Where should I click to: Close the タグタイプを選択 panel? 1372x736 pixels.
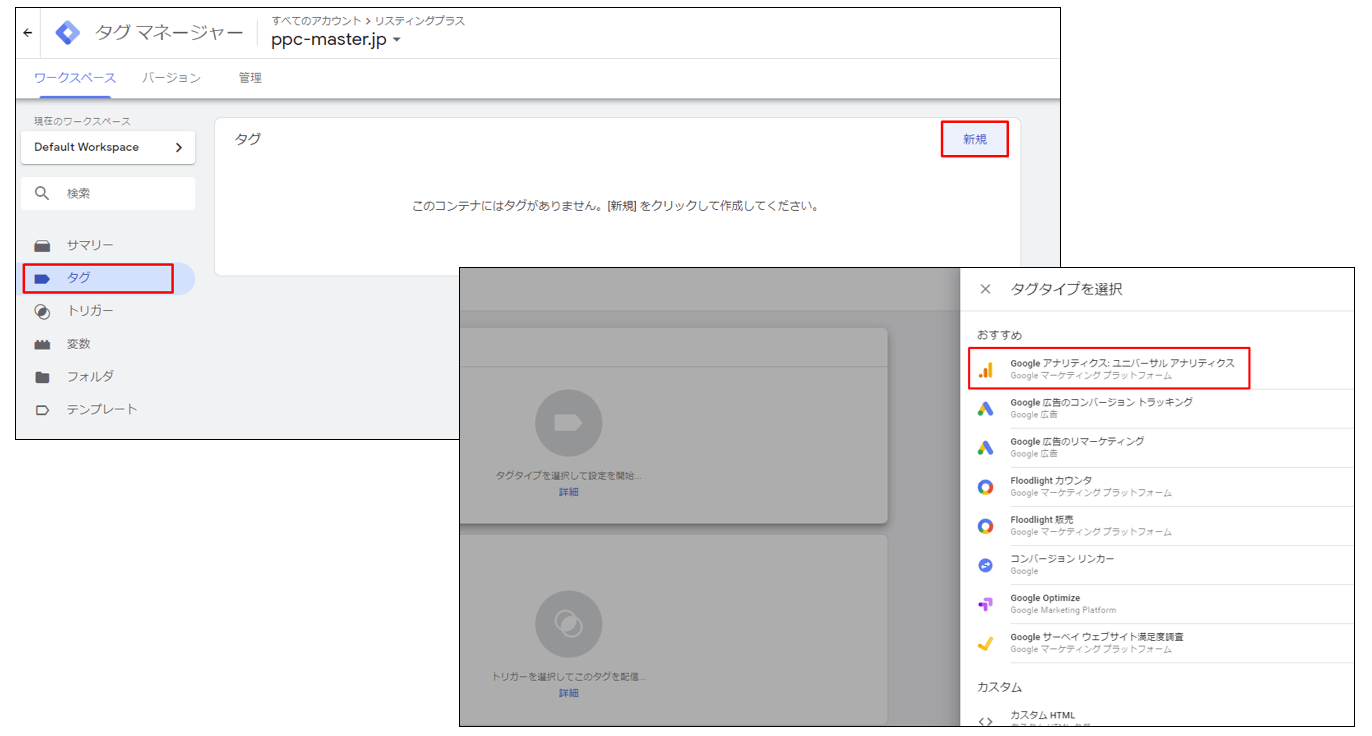[985, 289]
